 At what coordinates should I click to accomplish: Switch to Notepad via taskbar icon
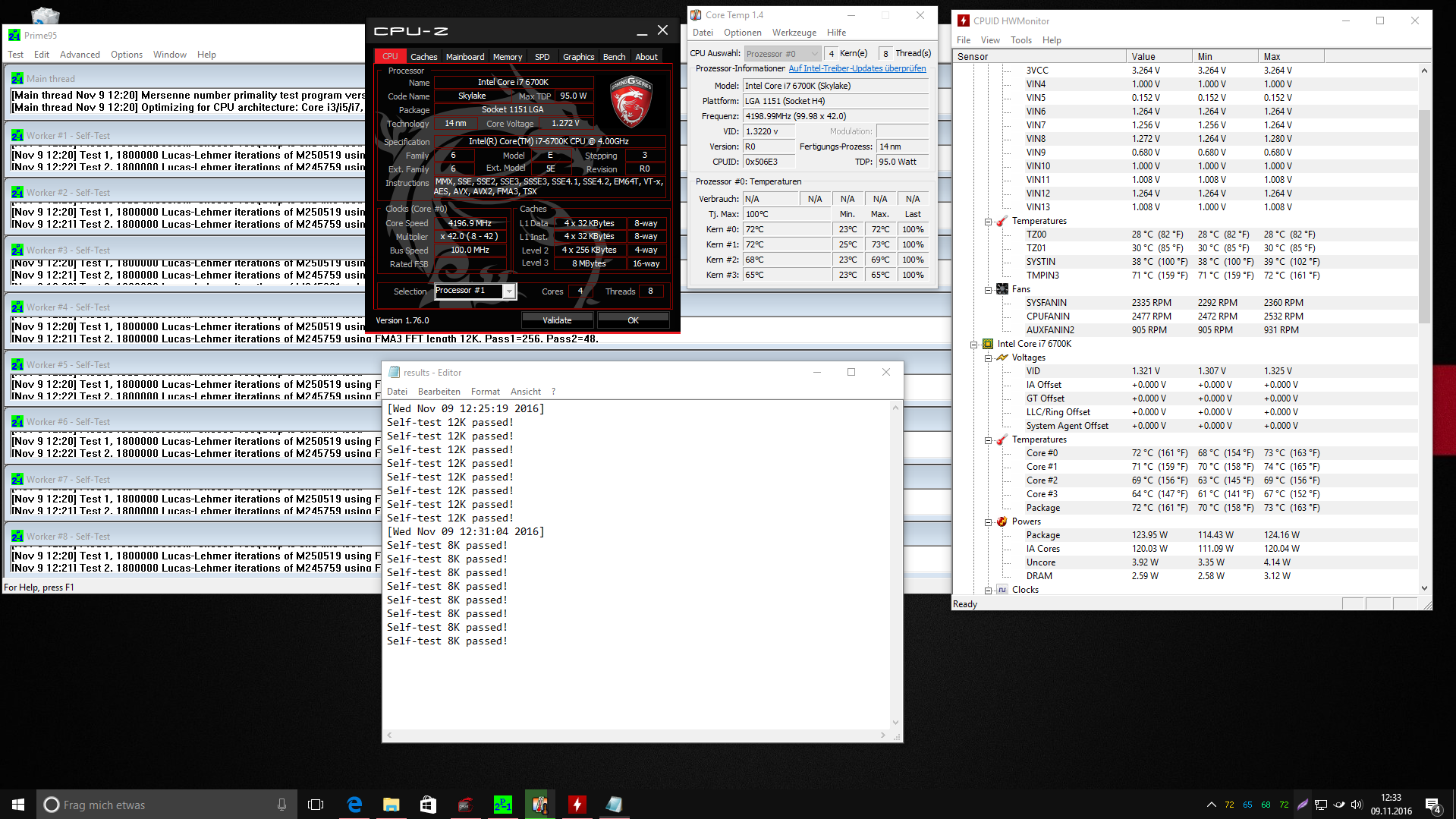(615, 805)
